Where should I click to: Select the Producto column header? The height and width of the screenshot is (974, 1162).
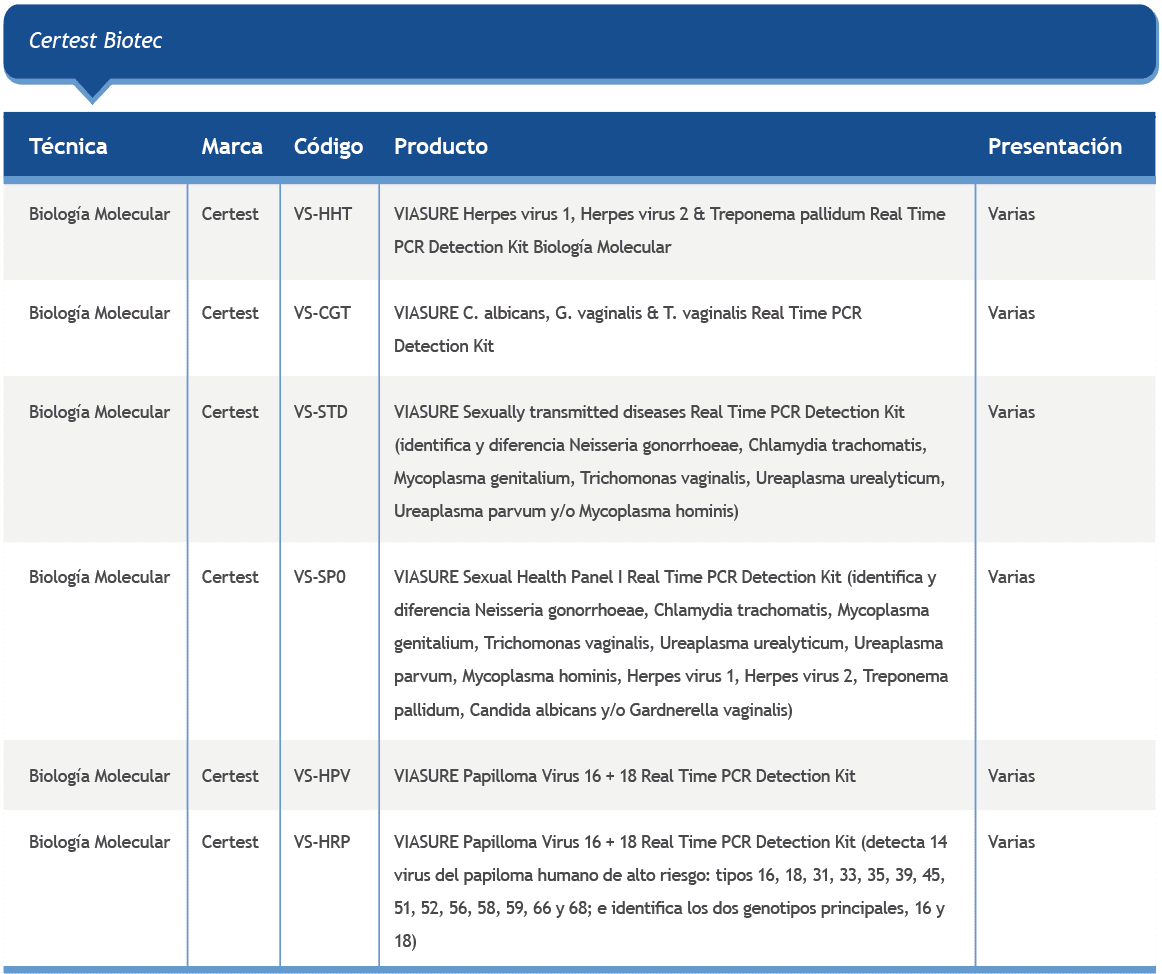click(441, 146)
